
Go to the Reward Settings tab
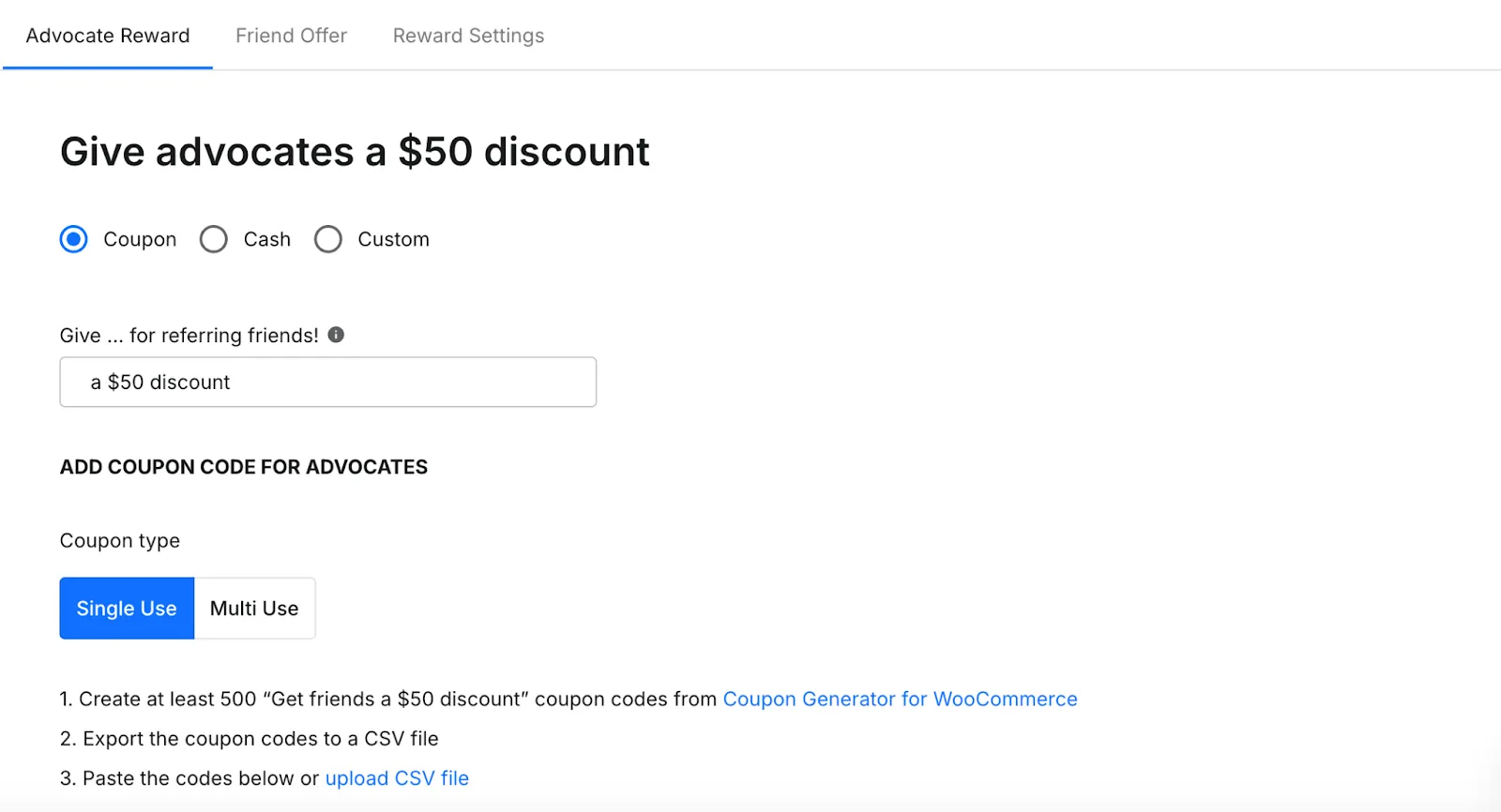[x=468, y=36]
